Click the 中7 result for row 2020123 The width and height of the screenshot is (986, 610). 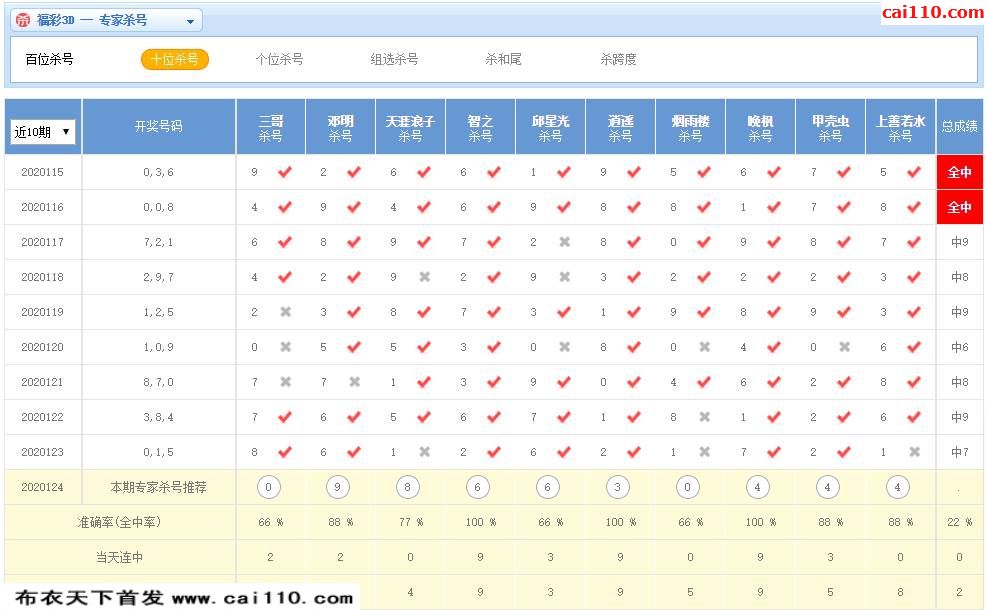[960, 452]
